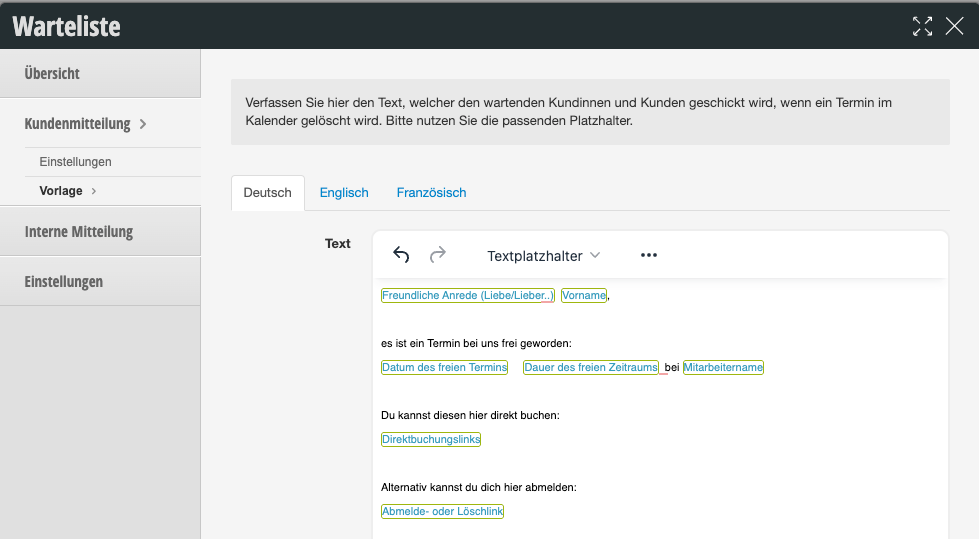
Task: Toggle fullscreen with the expand icon
Action: point(922,26)
